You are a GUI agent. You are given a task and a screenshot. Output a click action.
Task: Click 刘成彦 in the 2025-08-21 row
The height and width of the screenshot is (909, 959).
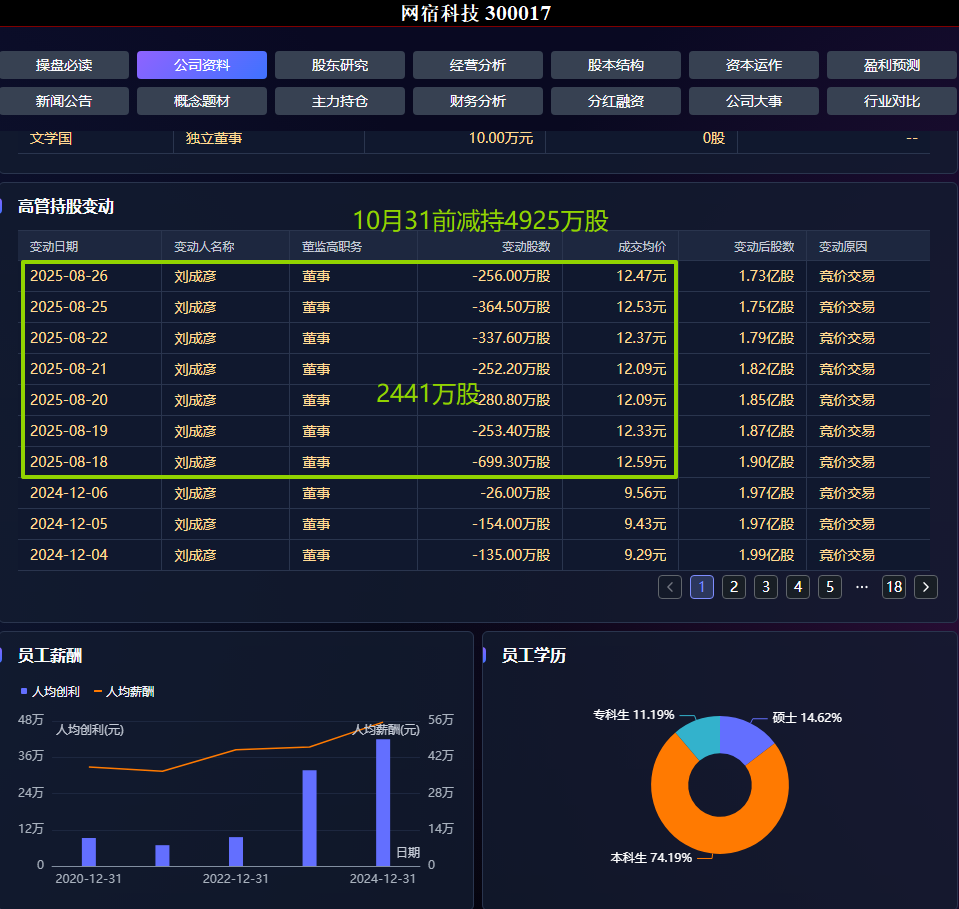pyautogui.click(x=195, y=369)
